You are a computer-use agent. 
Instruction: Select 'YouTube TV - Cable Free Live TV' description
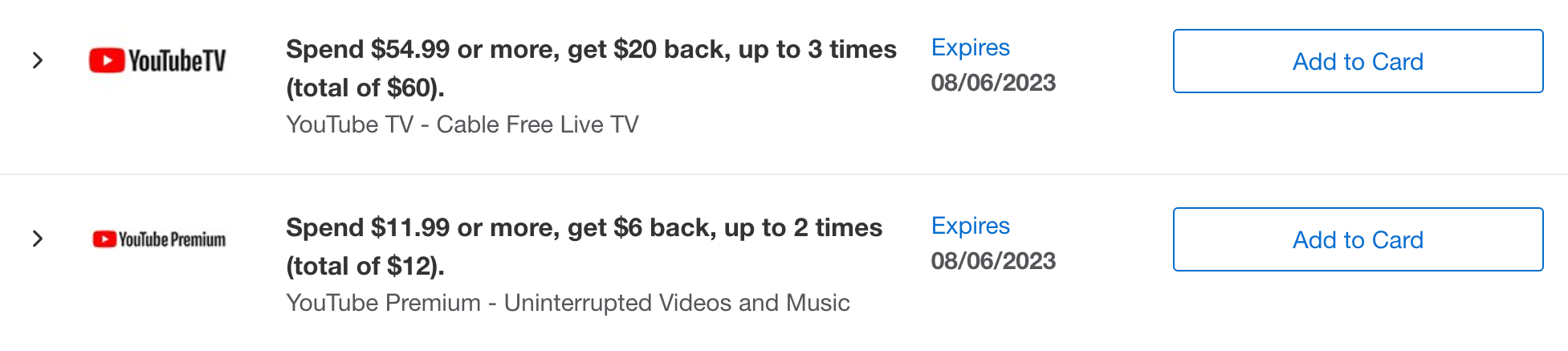tap(462, 124)
